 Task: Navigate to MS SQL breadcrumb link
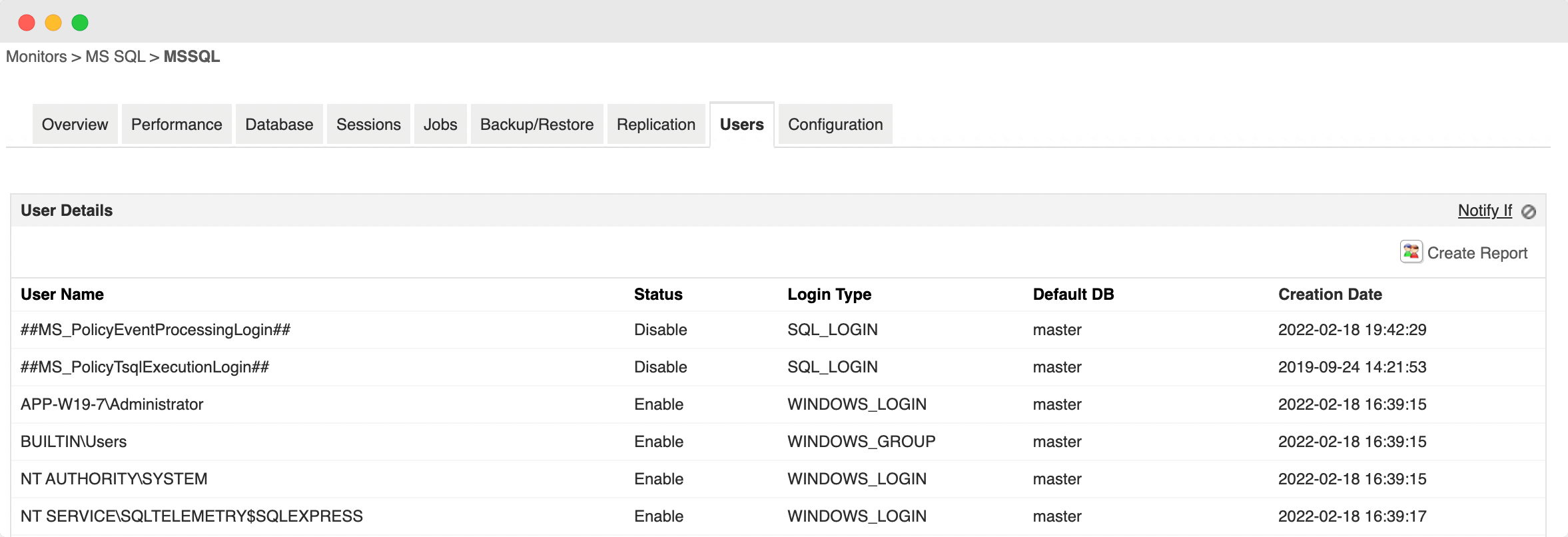tap(115, 57)
